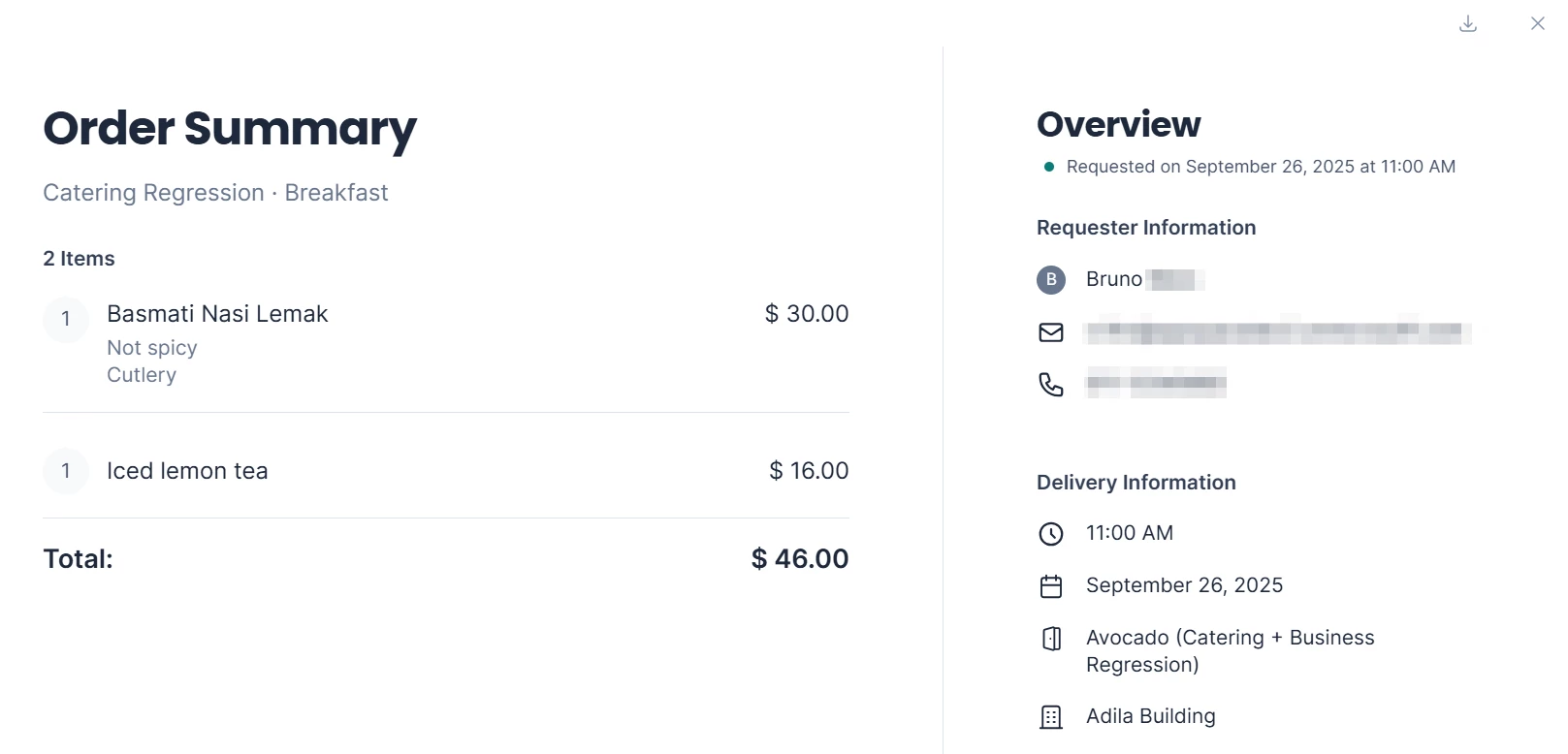
Task: Click the Adila Building icon
Action: click(1051, 717)
